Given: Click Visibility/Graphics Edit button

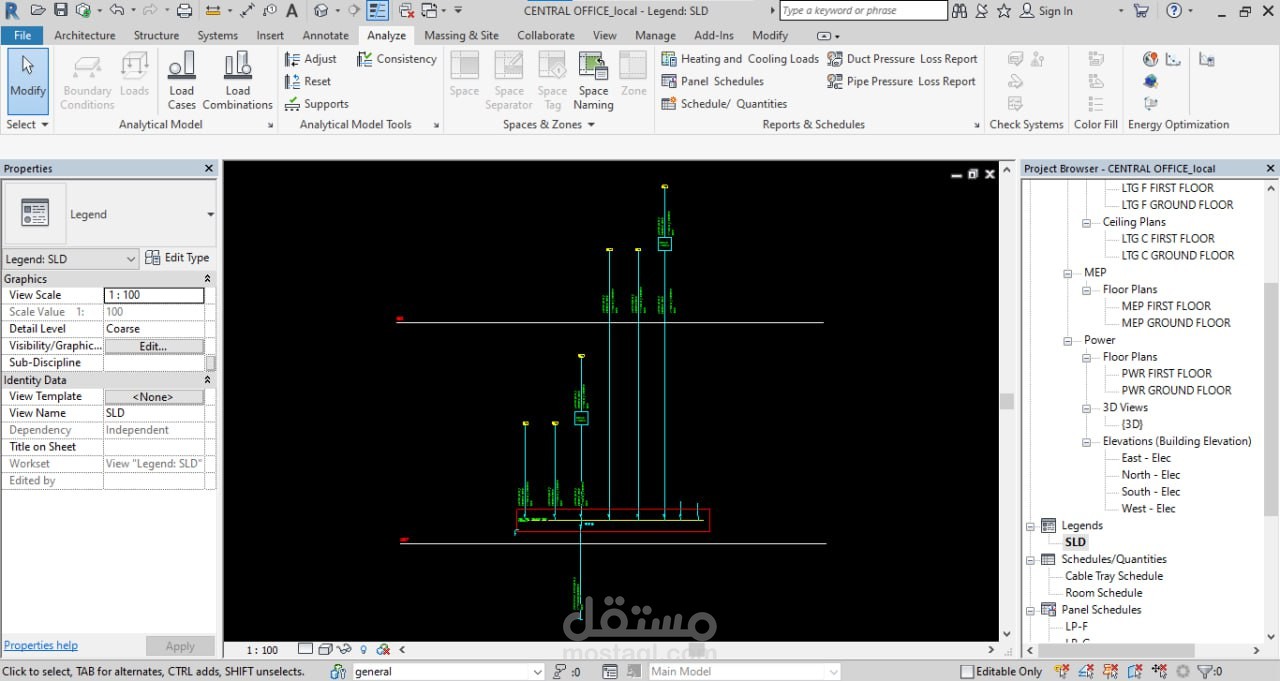Looking at the screenshot, I should coord(154,346).
